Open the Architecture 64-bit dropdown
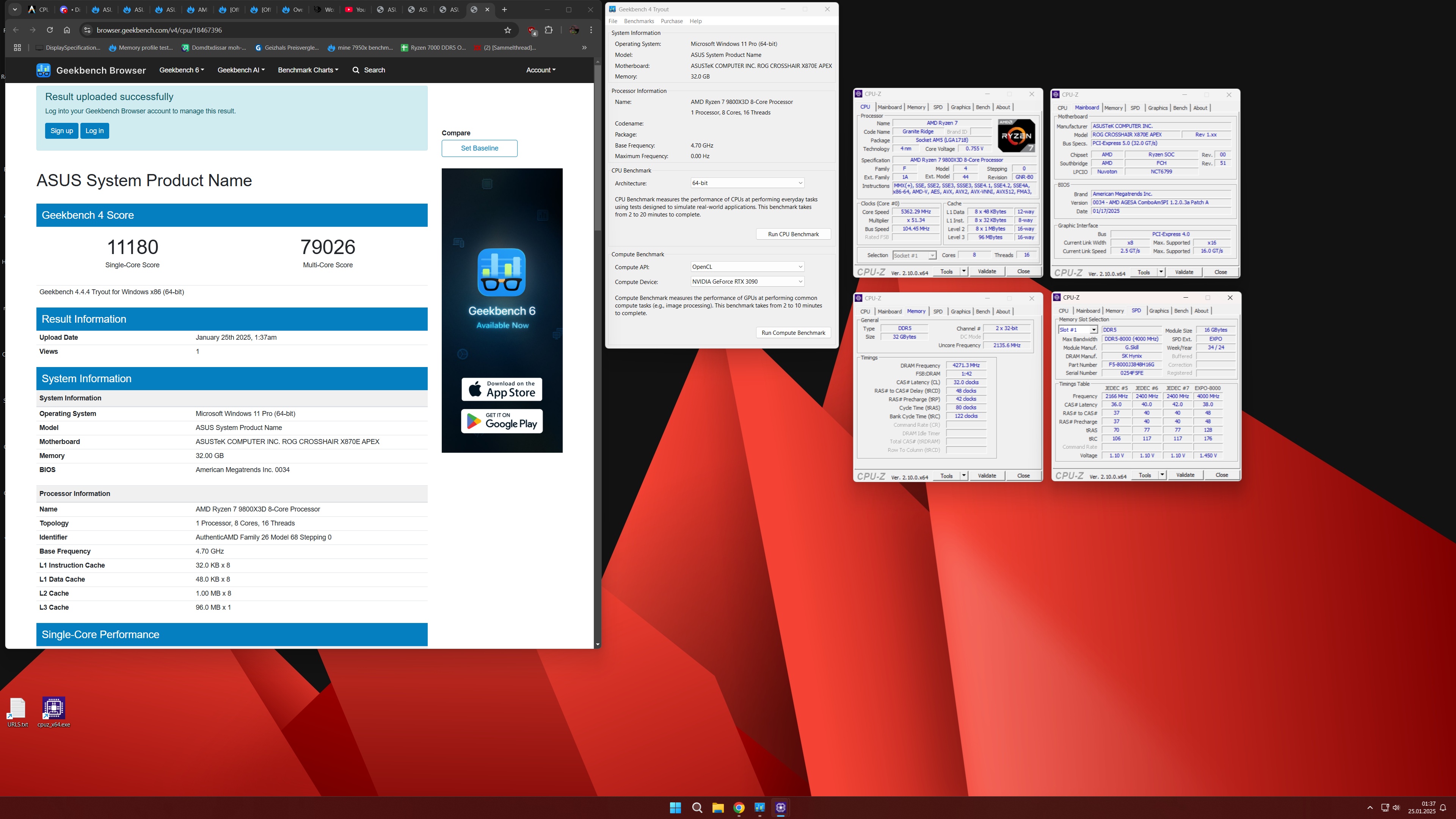 click(x=747, y=183)
